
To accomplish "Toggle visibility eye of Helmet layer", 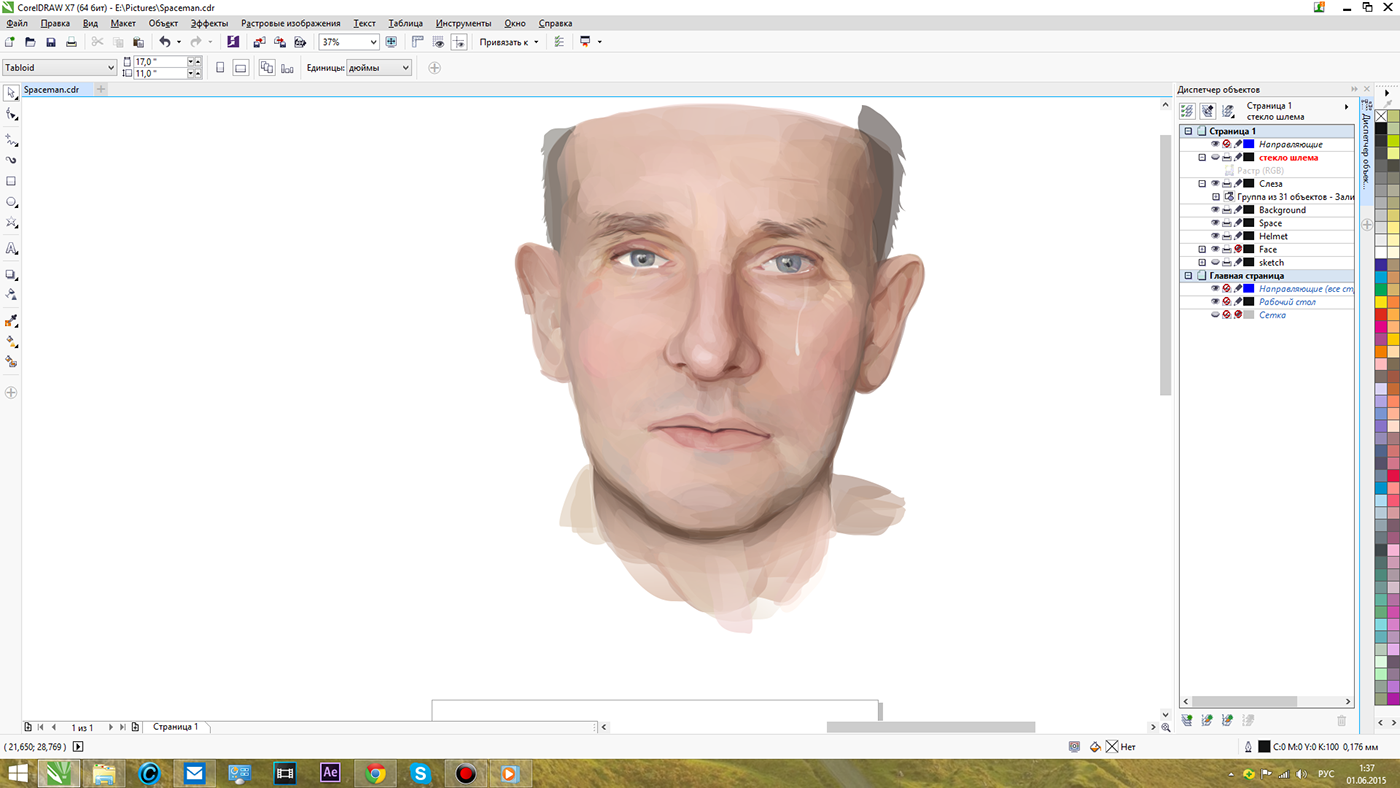I will click(x=1215, y=236).
